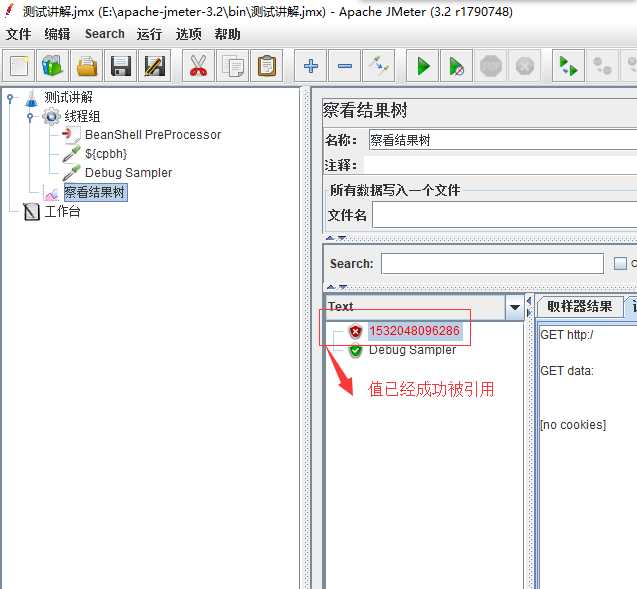
Task: Select the 测试讲解 test plan node
Action: pyautogui.click(x=68, y=97)
